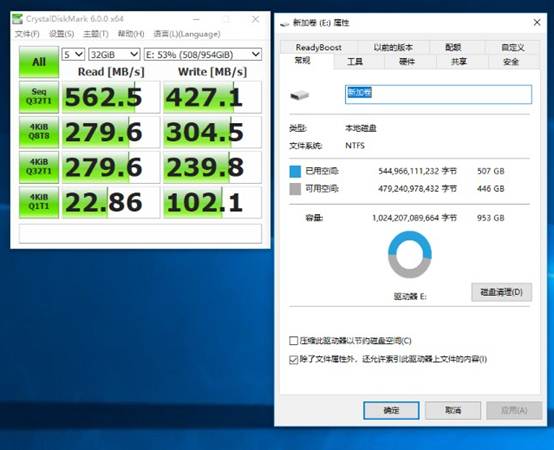Viewport: 554px width, 450px height.
Task: Close the E: drive properties dialog
Action: tap(537, 23)
